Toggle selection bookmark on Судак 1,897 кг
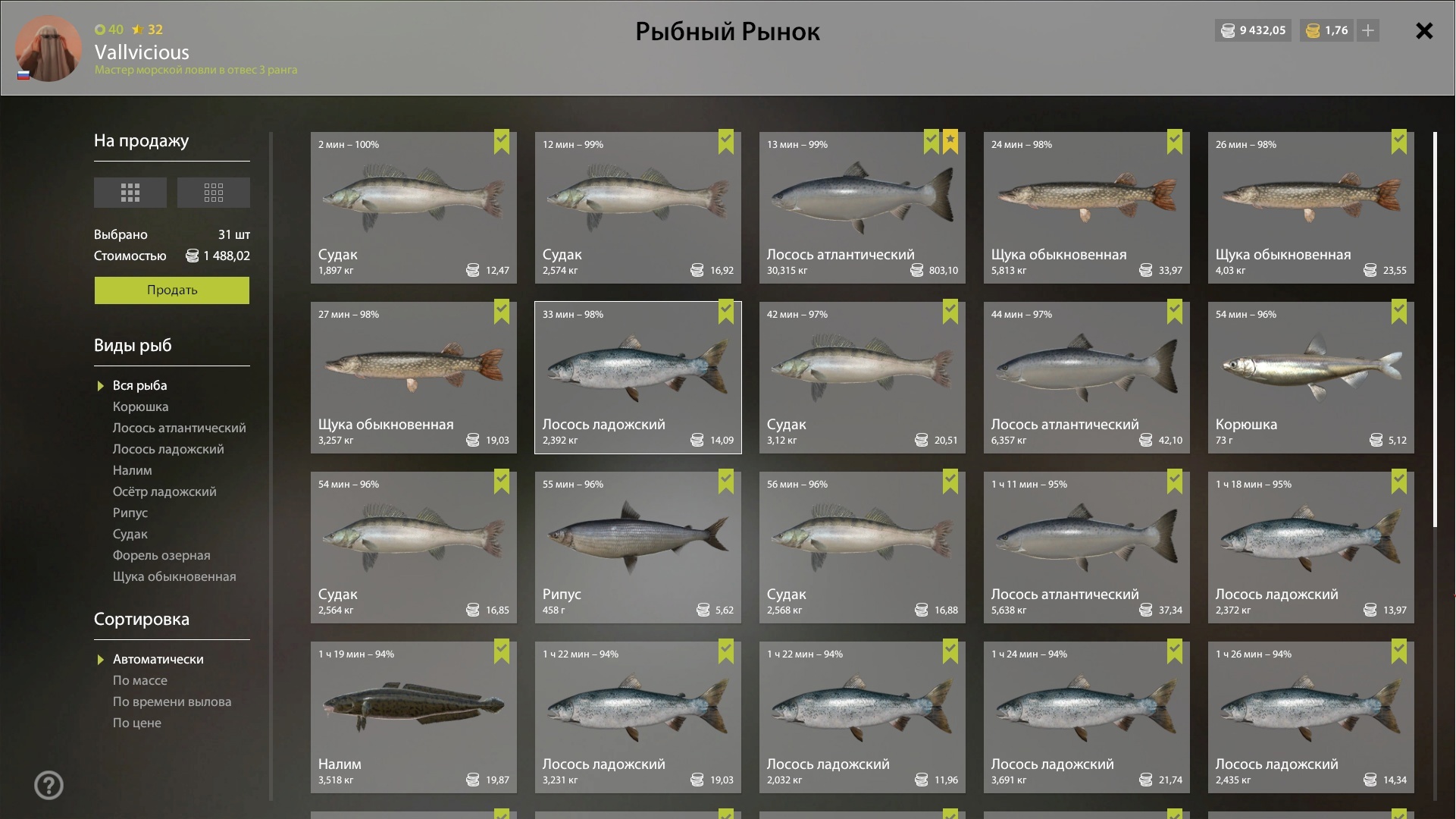This screenshot has width=1456, height=819. point(502,142)
